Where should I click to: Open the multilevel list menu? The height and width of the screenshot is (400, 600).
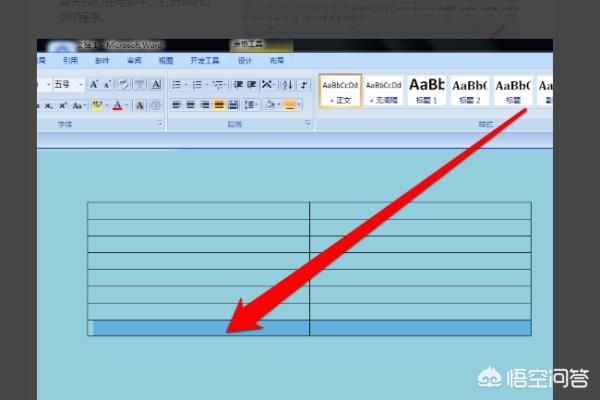219,85
